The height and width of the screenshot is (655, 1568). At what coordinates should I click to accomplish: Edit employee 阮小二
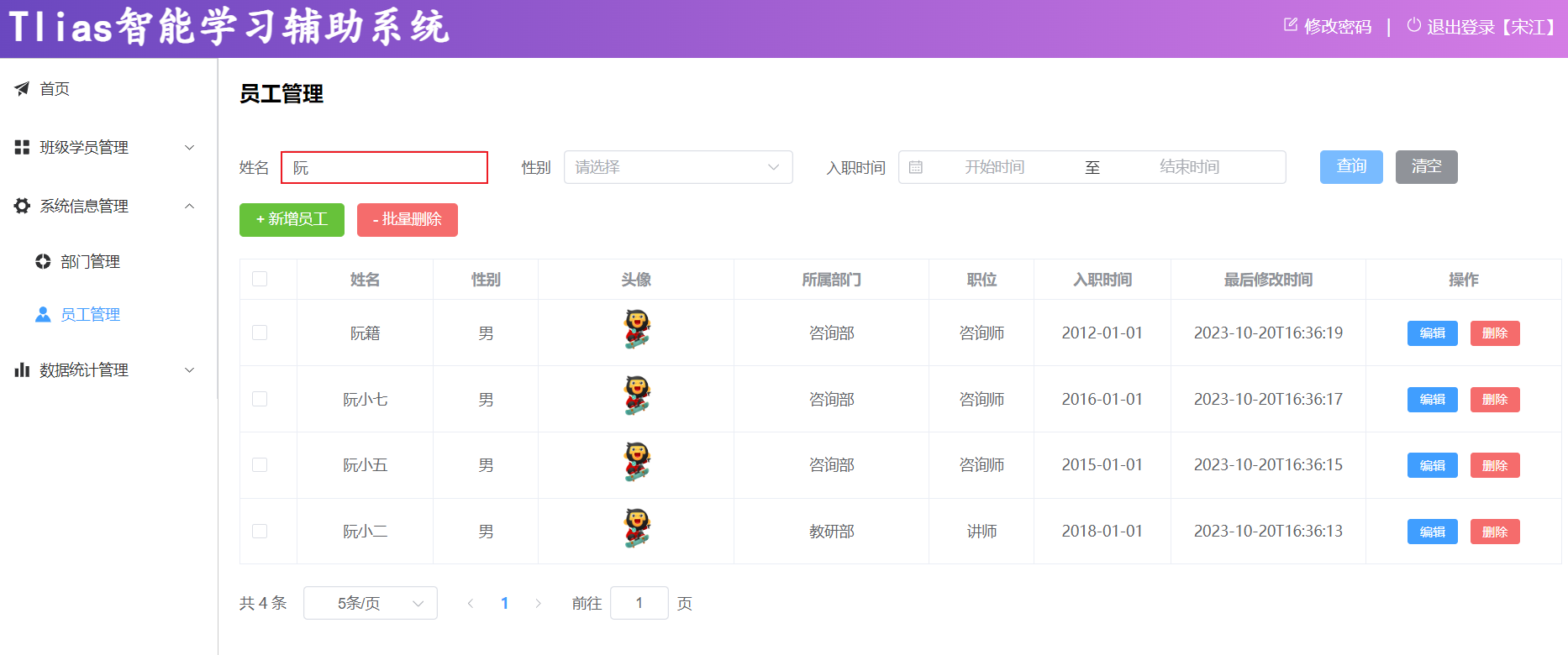1433,532
